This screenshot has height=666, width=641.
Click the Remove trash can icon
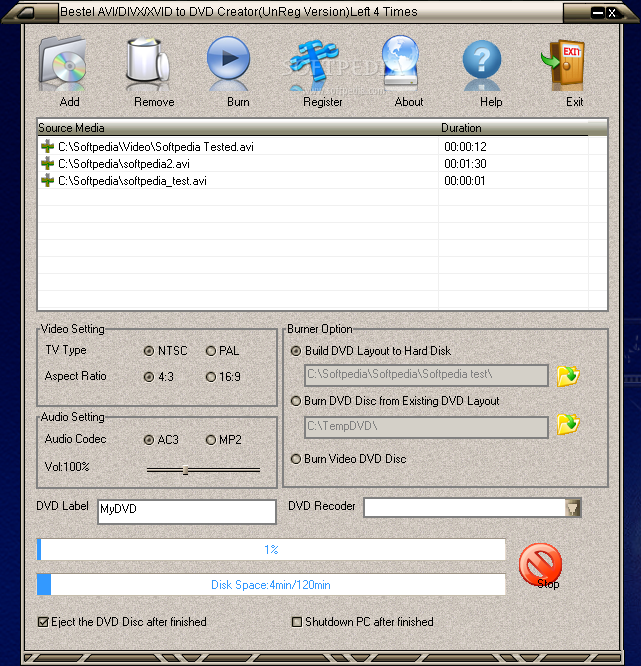147,63
